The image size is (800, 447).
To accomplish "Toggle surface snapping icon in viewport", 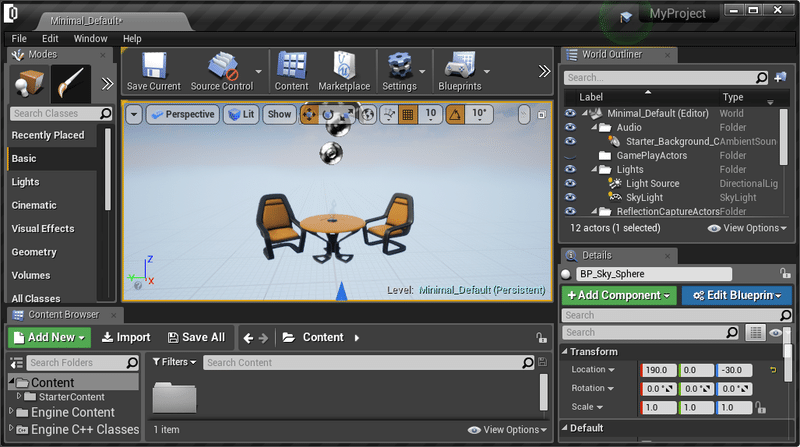I will (389, 115).
